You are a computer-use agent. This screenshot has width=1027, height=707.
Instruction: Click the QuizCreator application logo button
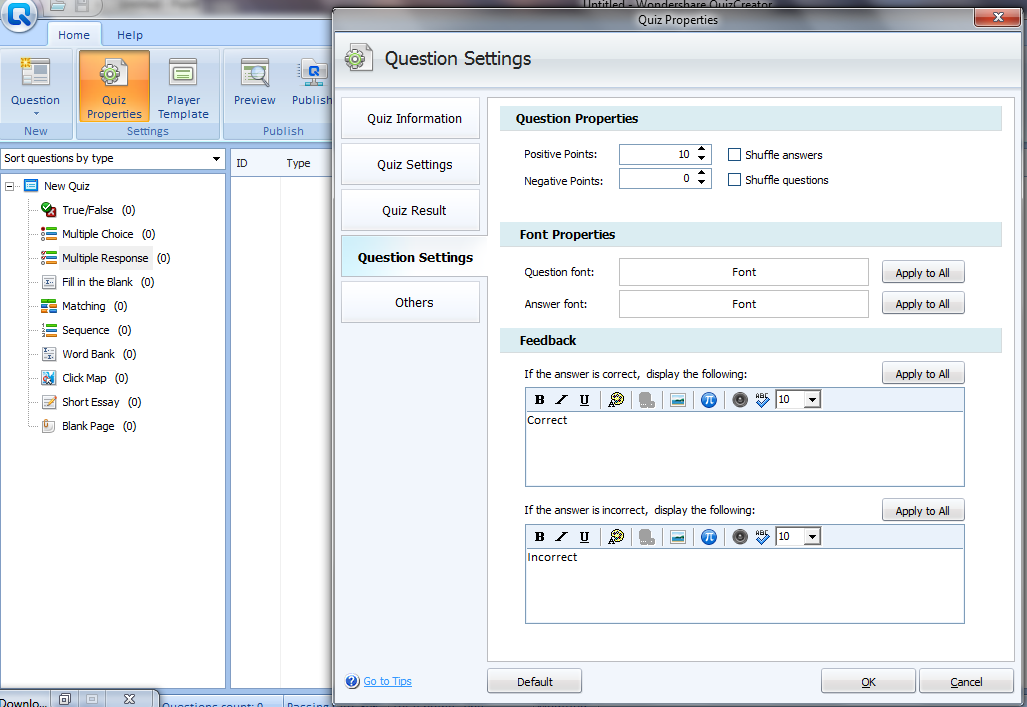19,14
